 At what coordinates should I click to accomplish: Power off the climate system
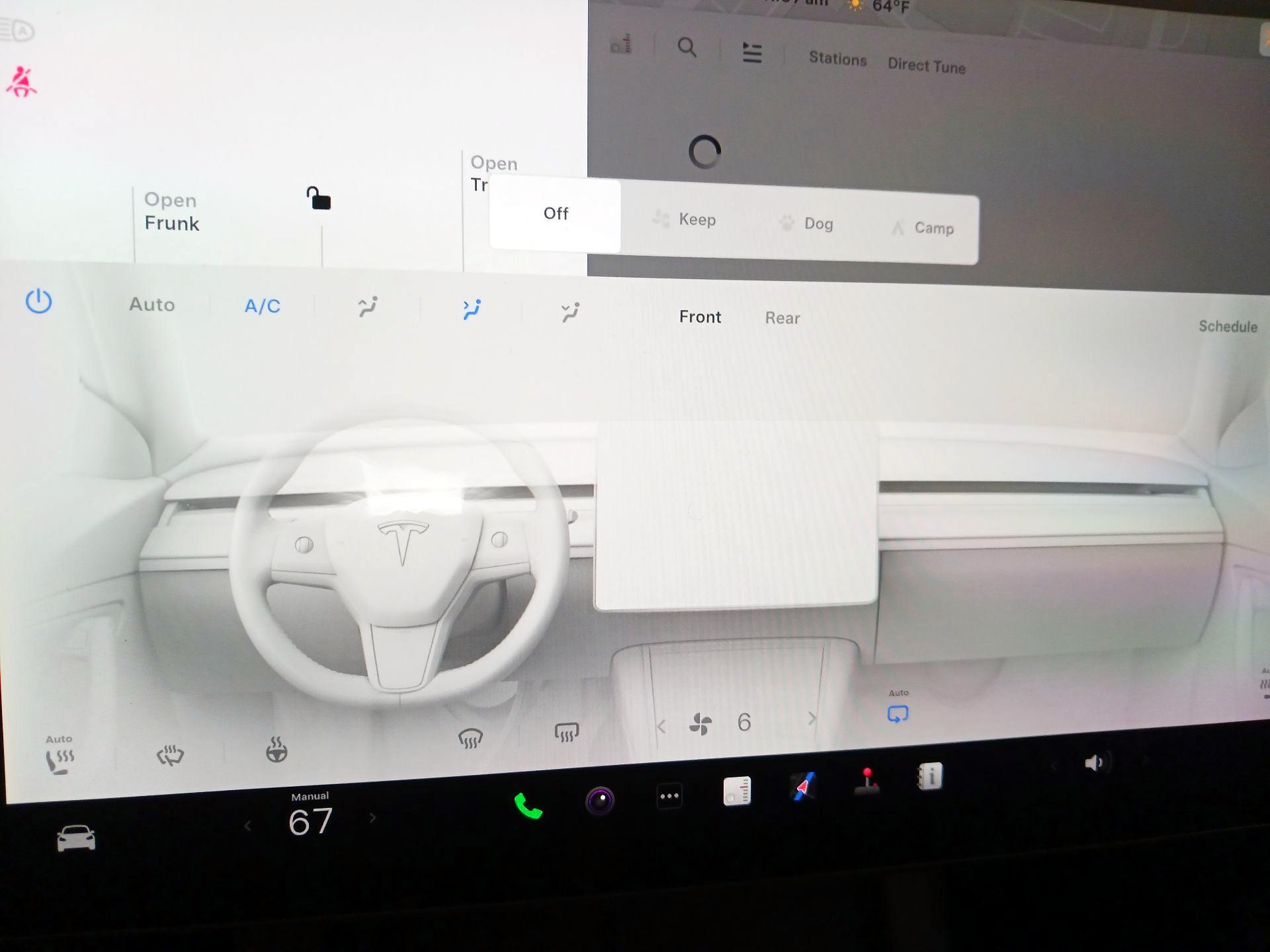pyautogui.click(x=38, y=302)
